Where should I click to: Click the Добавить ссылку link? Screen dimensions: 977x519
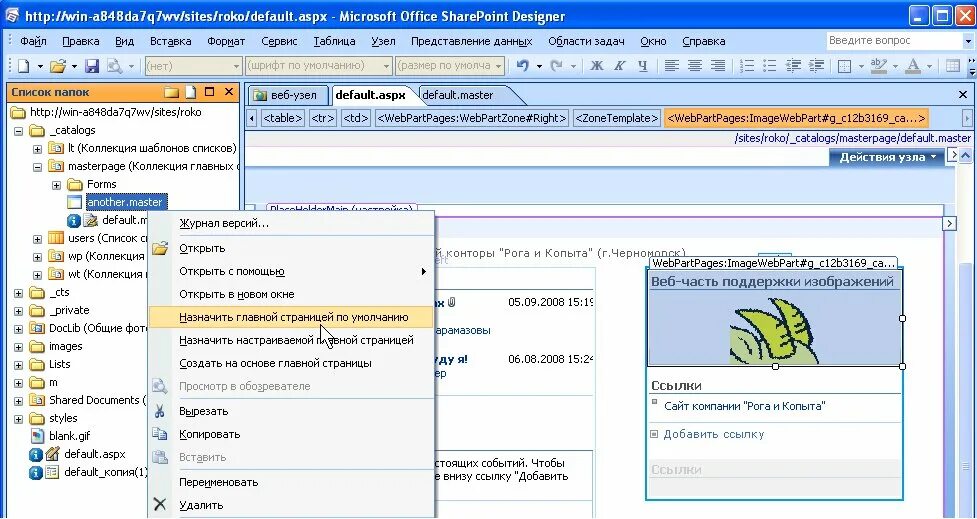pyautogui.click(x=713, y=434)
